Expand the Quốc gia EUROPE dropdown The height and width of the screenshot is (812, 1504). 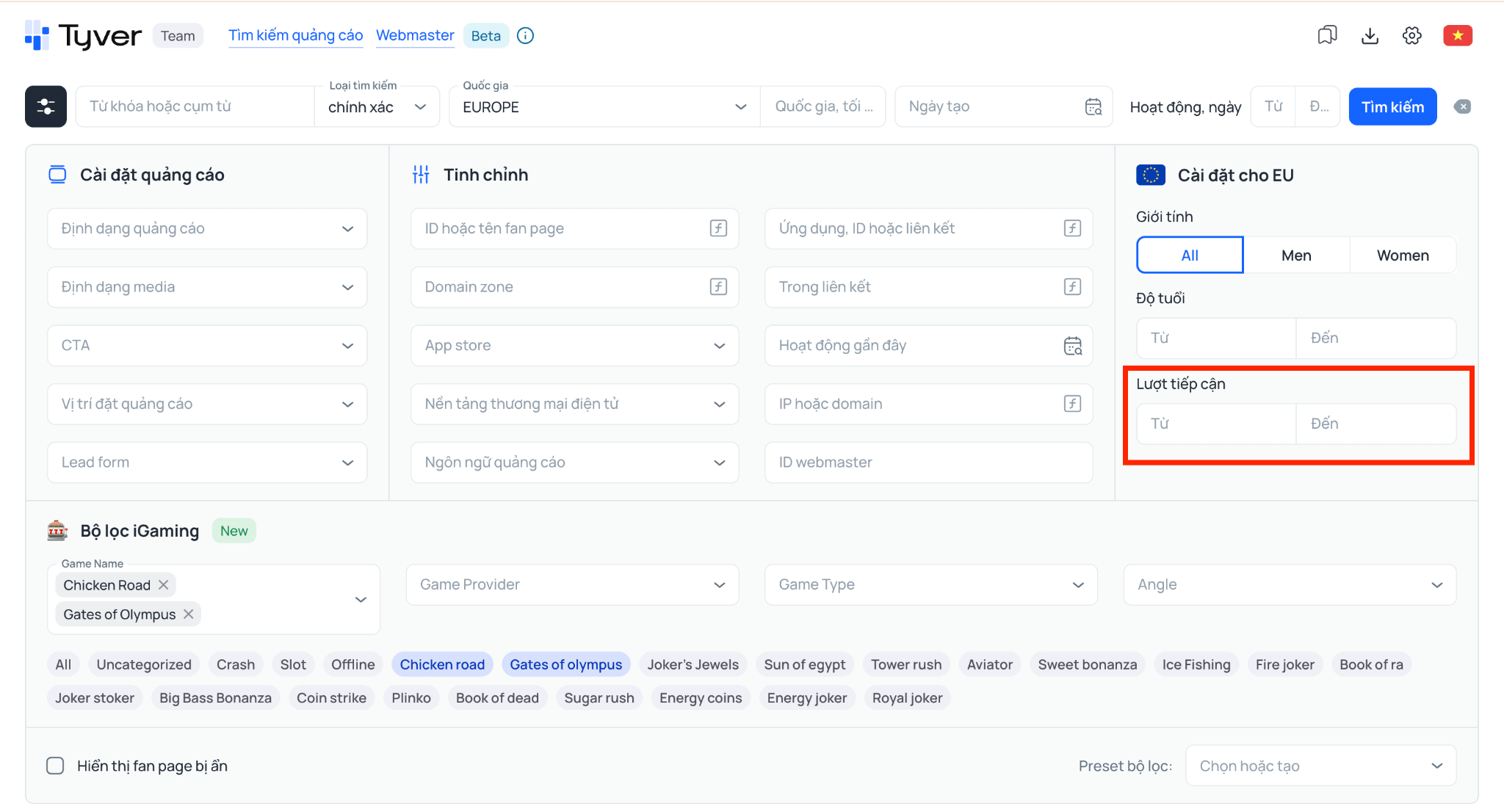604,106
